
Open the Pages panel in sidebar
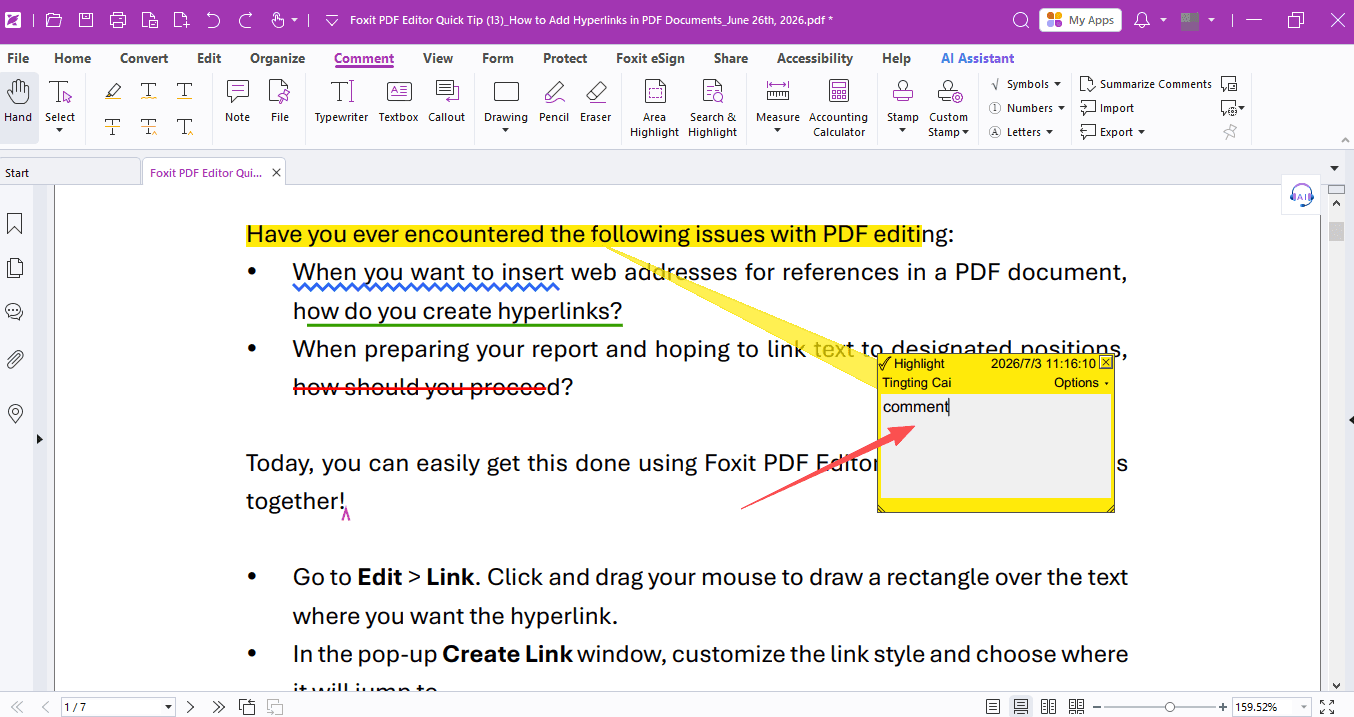tap(15, 268)
